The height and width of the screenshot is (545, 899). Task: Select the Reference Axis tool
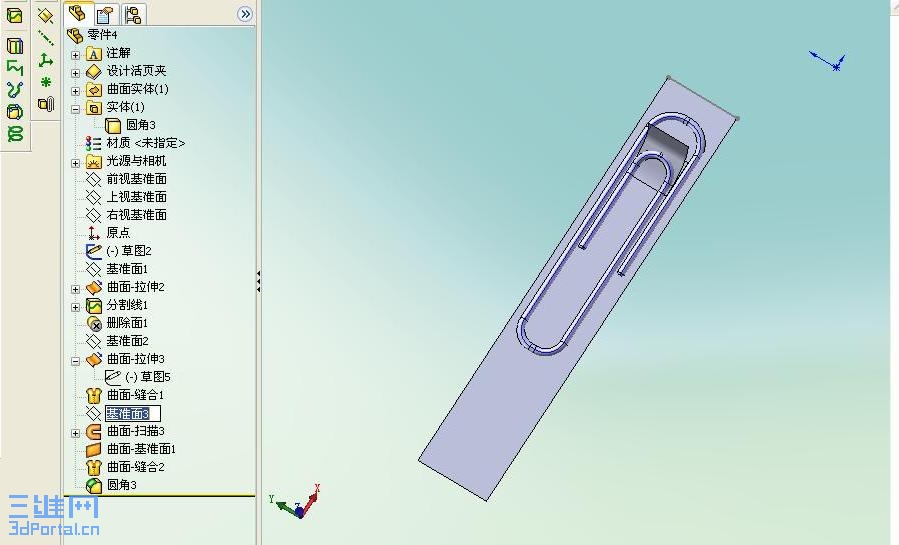click(46, 38)
